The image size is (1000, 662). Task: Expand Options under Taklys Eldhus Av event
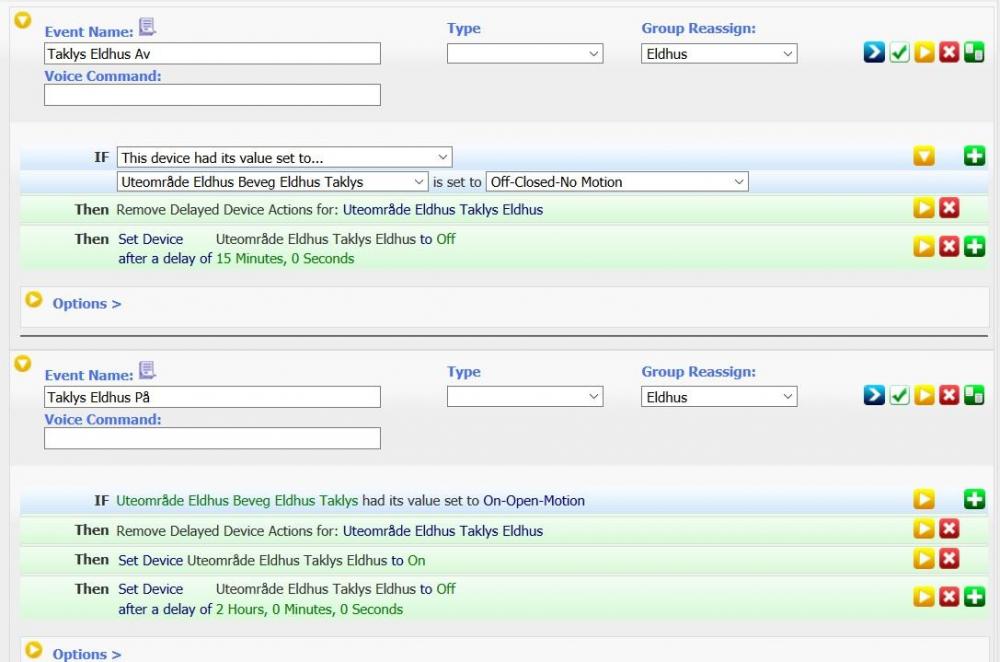[86, 303]
